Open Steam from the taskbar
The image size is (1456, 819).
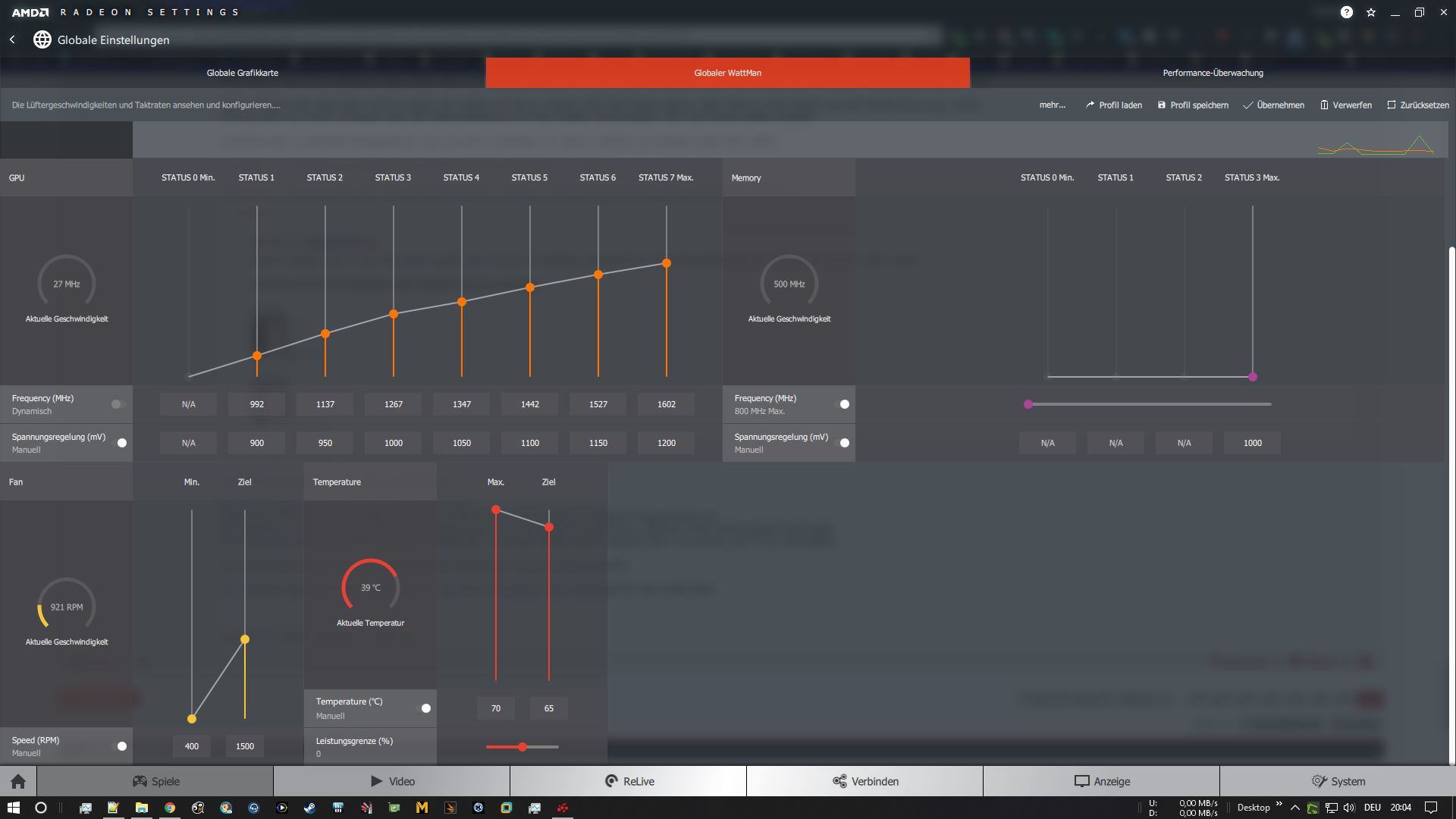[309, 808]
